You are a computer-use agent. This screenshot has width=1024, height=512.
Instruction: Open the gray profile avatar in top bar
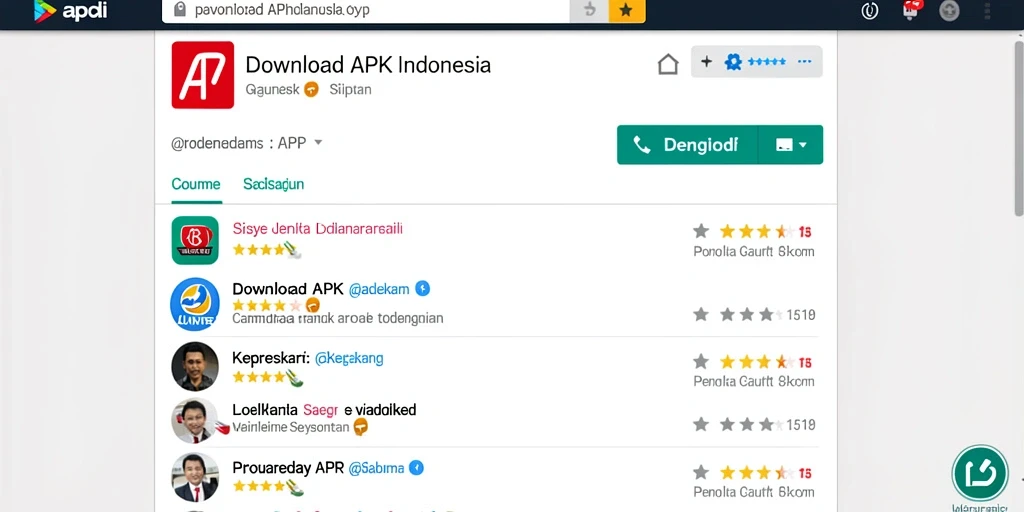[950, 11]
